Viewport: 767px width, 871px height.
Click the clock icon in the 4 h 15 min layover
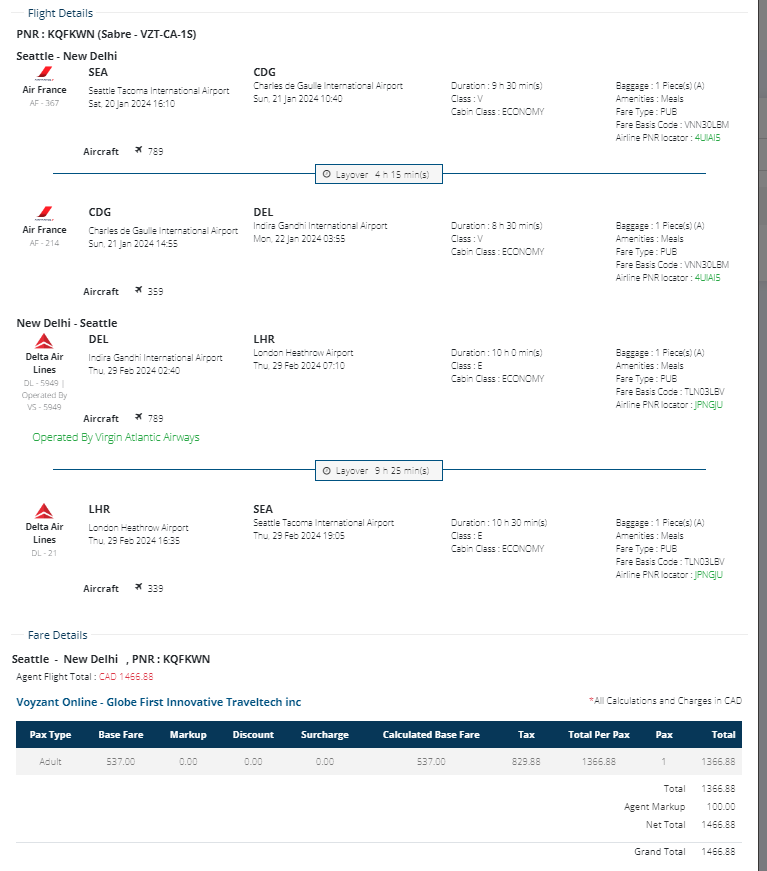click(x=326, y=174)
